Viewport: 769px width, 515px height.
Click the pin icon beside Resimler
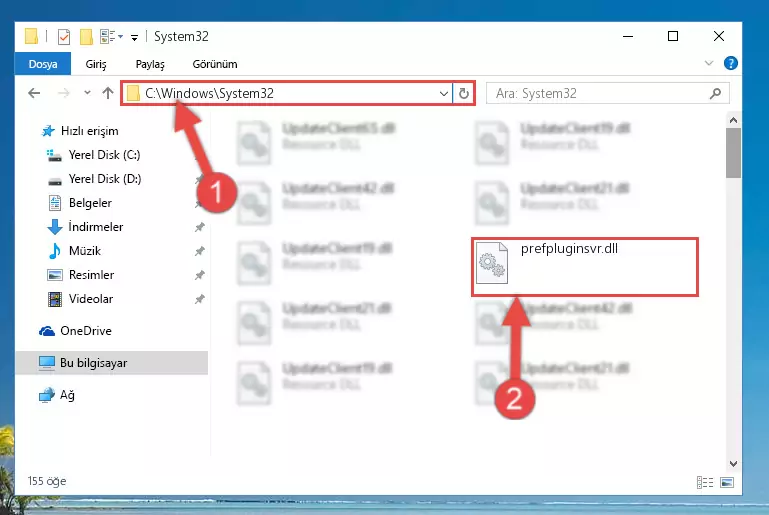click(199, 275)
